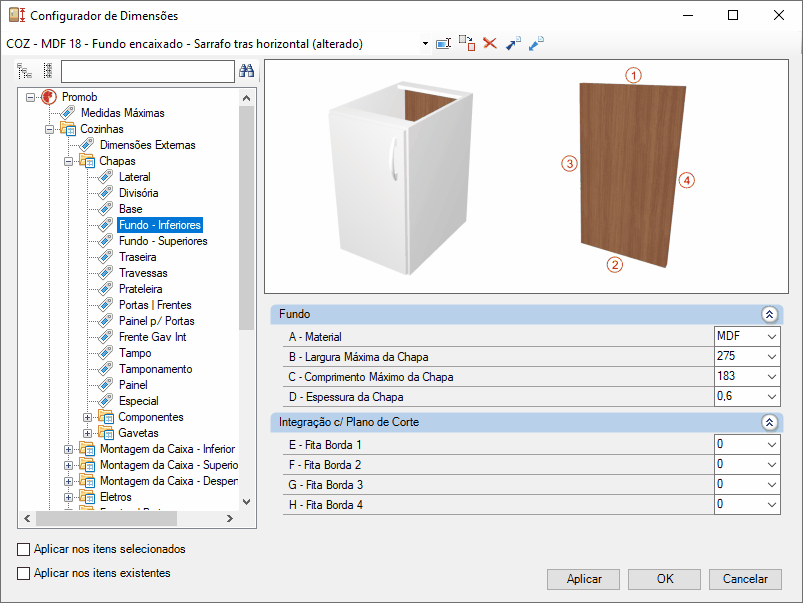Image resolution: width=803 pixels, height=603 pixels.
Task: Click the copy configuration icon
Action: (x=467, y=44)
